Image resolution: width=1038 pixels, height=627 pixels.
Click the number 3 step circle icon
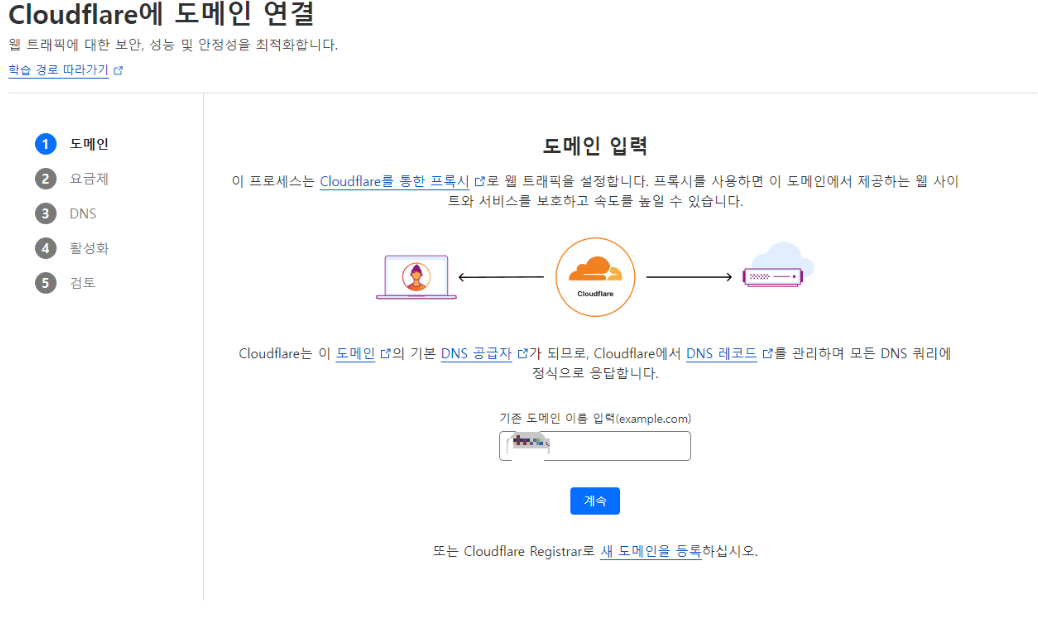click(x=45, y=213)
